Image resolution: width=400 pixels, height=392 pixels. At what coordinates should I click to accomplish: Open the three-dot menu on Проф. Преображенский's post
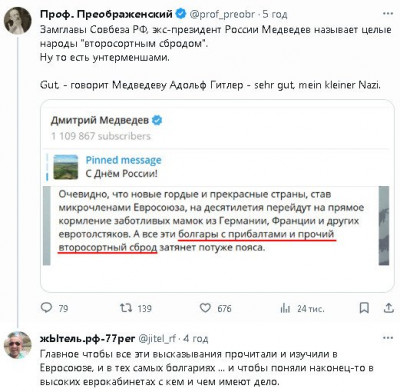388,14
